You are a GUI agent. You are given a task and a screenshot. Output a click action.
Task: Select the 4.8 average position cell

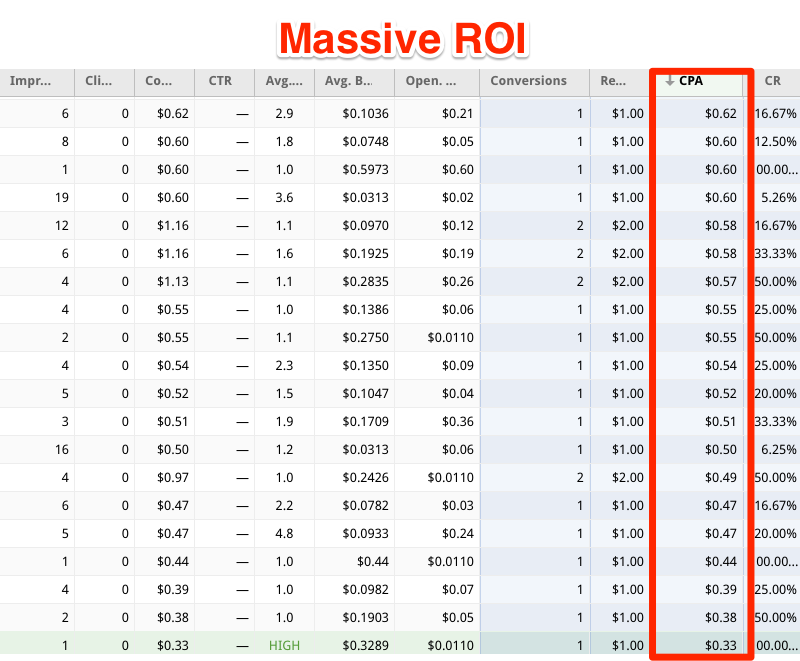tap(284, 534)
